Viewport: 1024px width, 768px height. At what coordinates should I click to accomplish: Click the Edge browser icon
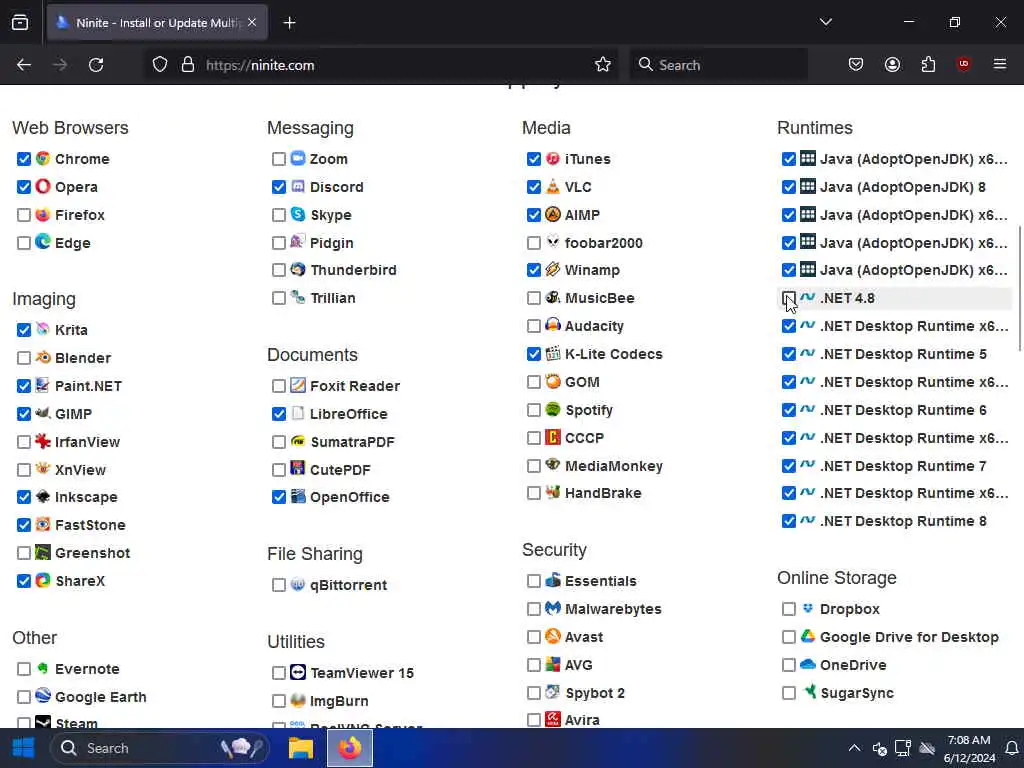click(x=43, y=242)
